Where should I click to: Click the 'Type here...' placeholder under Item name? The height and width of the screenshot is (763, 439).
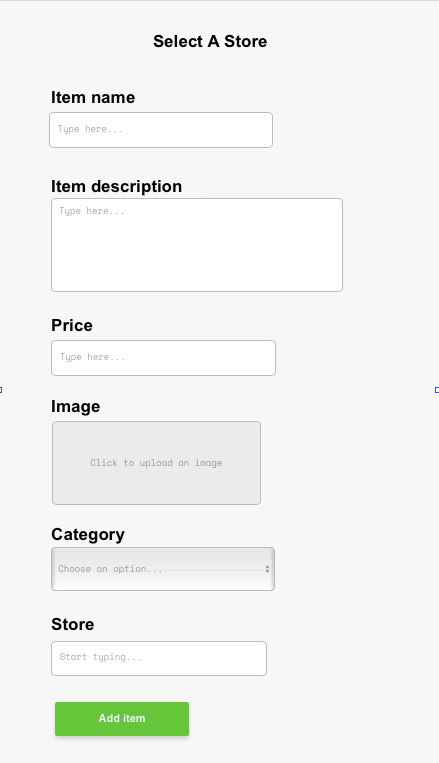click(90, 129)
